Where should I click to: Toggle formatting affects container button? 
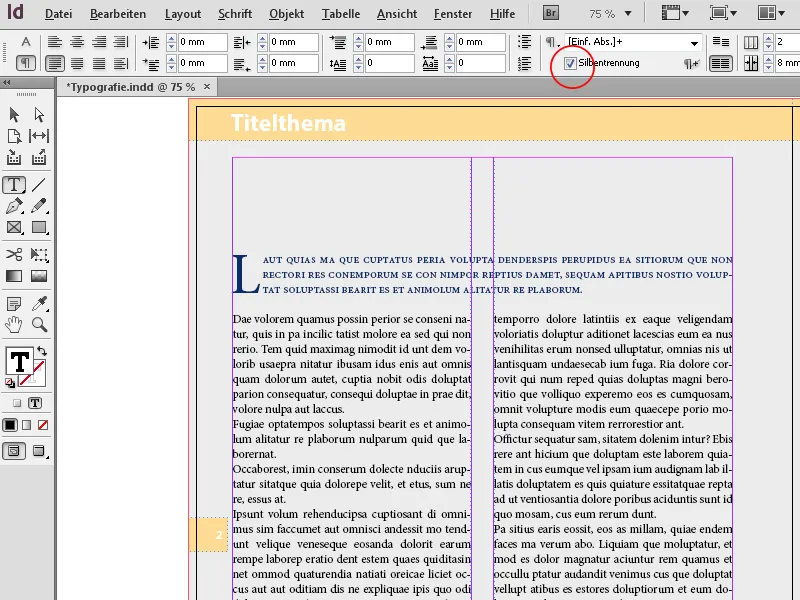tap(17, 403)
